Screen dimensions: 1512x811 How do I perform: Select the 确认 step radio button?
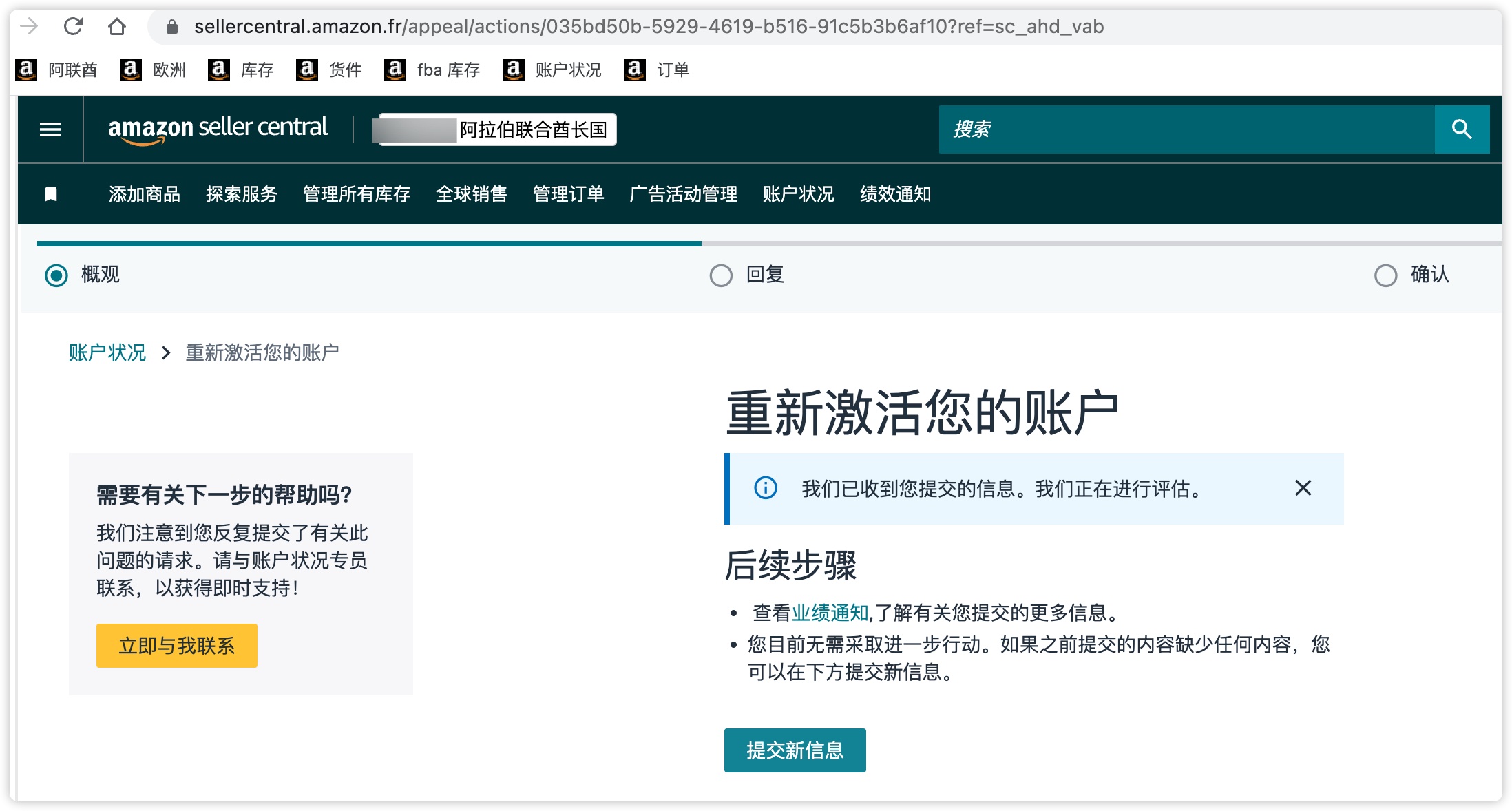pyautogui.click(x=1385, y=275)
